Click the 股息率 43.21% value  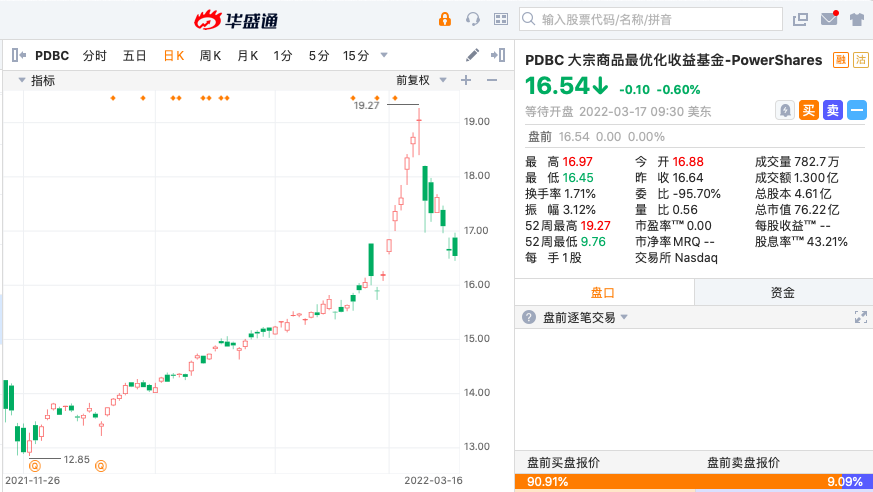[x=827, y=242]
